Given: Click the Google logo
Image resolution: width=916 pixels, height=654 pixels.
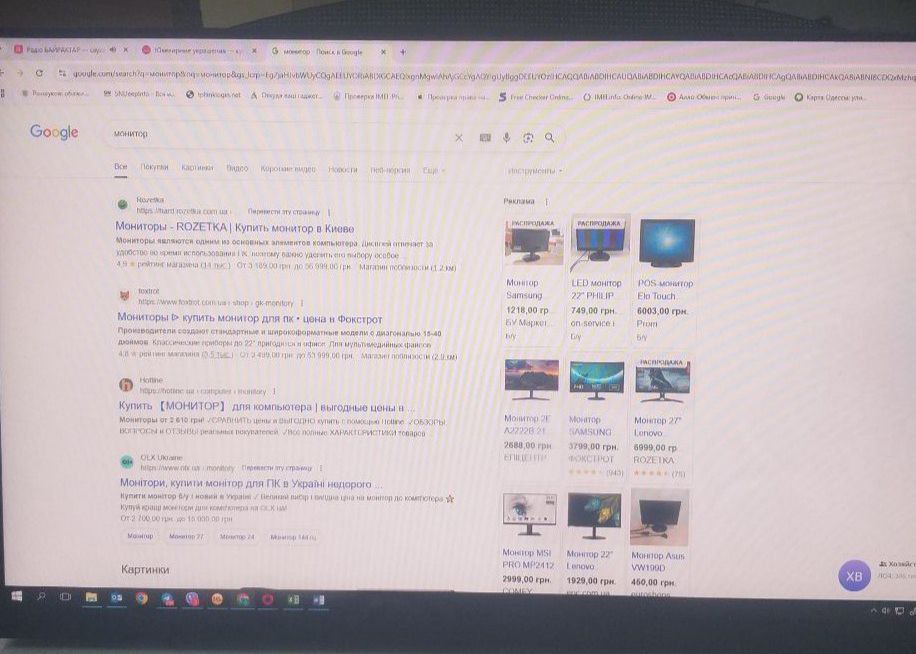Looking at the screenshot, I should pos(54,132).
